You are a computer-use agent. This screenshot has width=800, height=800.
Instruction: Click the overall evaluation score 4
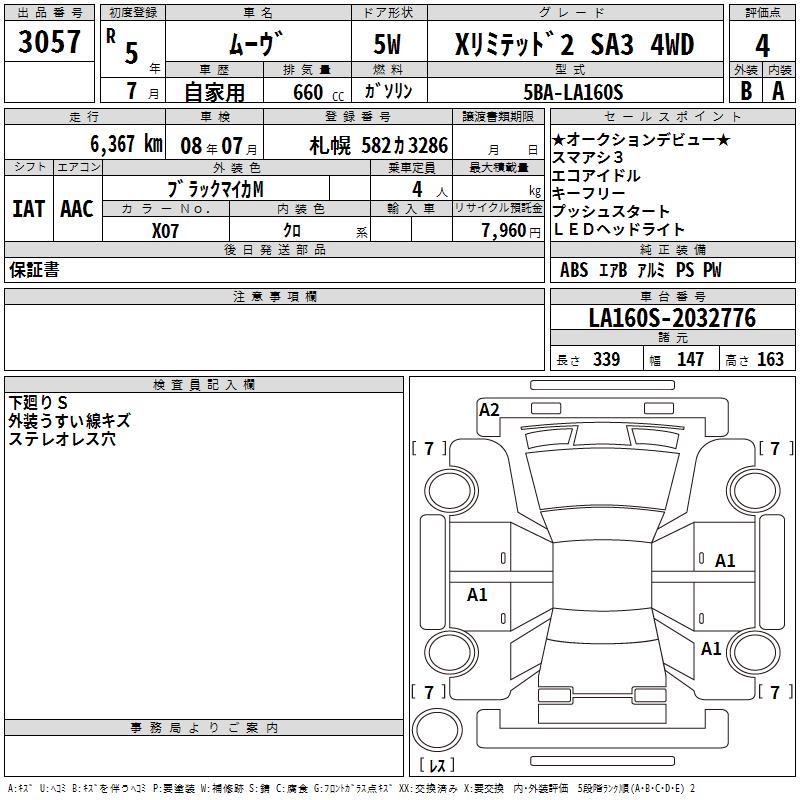point(762,46)
